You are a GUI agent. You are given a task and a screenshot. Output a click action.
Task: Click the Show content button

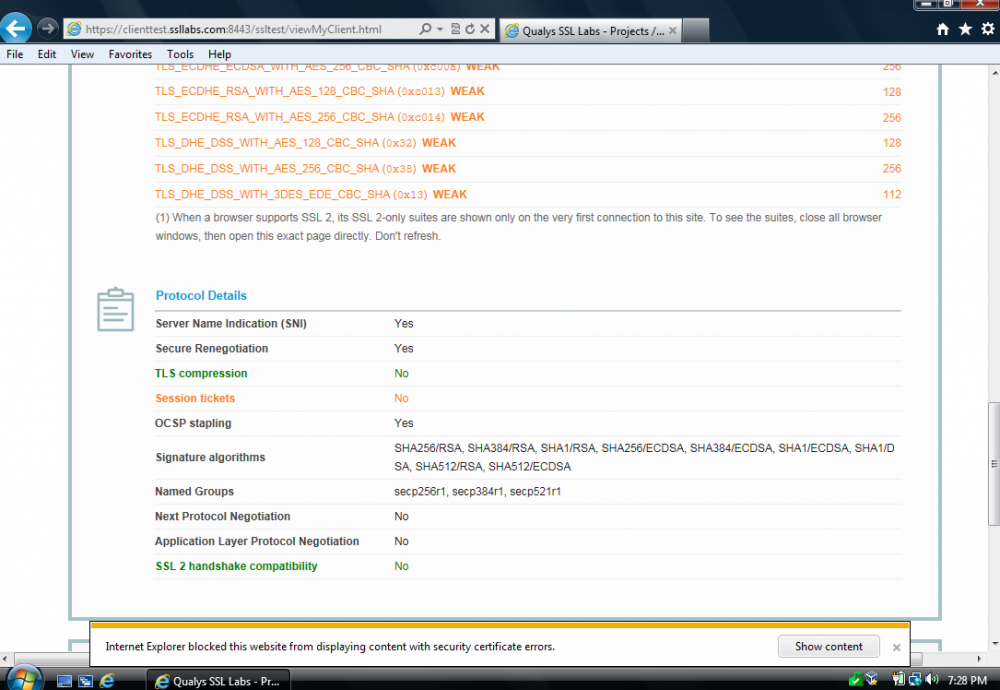[828, 647]
